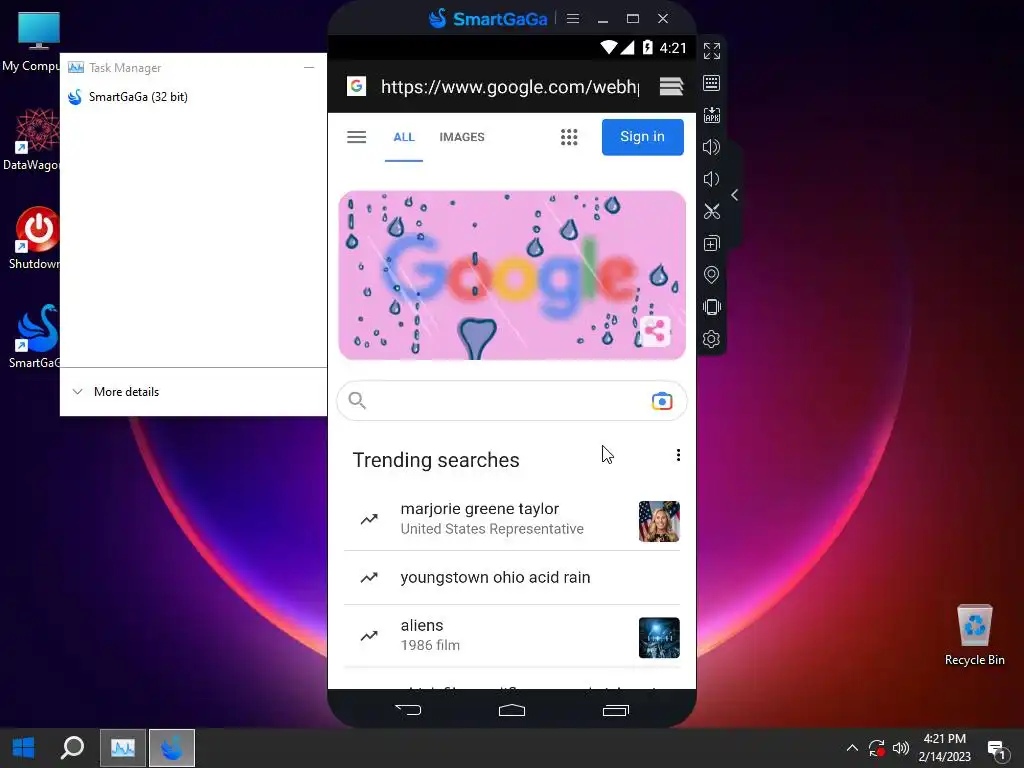The width and height of the screenshot is (1024, 768).
Task: Click the Google doodle image
Action: (512, 275)
